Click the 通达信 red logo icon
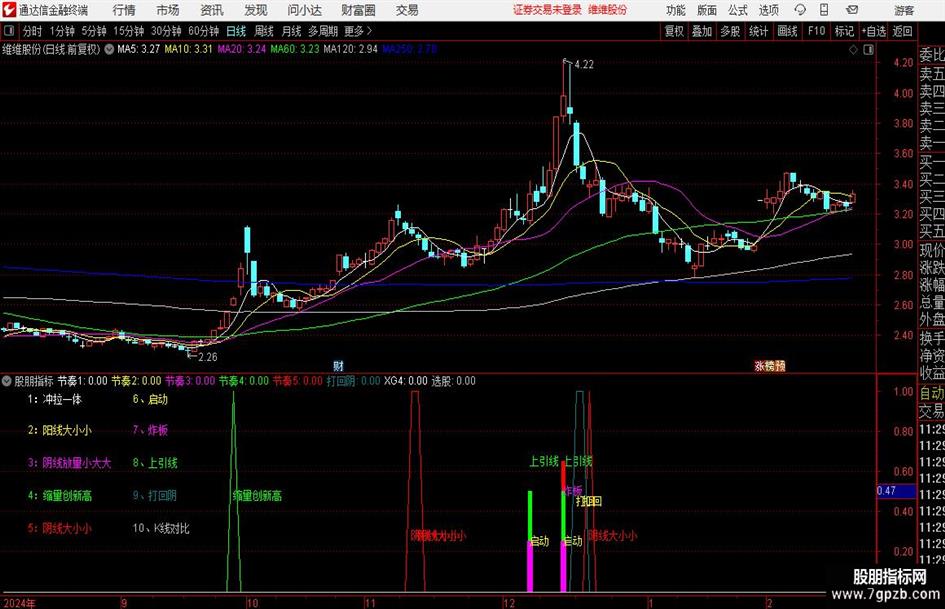The width and height of the screenshot is (945, 609). pyautogui.click(x=9, y=10)
